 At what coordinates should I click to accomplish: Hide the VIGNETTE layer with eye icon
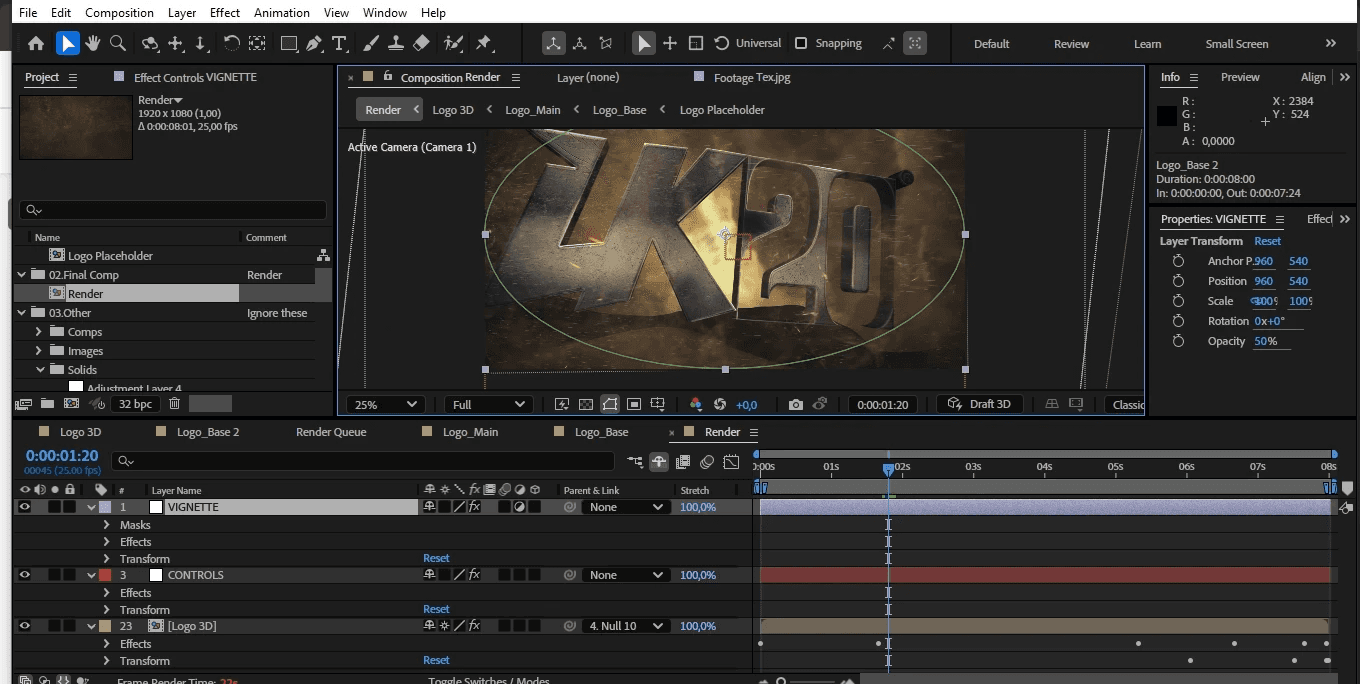click(25, 507)
